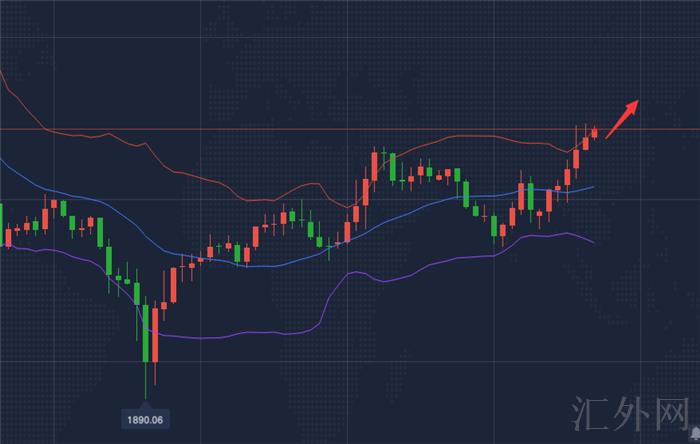Click the tall green candle above the 1890.06 label
700x444 pixels.
pyautogui.click(x=146, y=333)
